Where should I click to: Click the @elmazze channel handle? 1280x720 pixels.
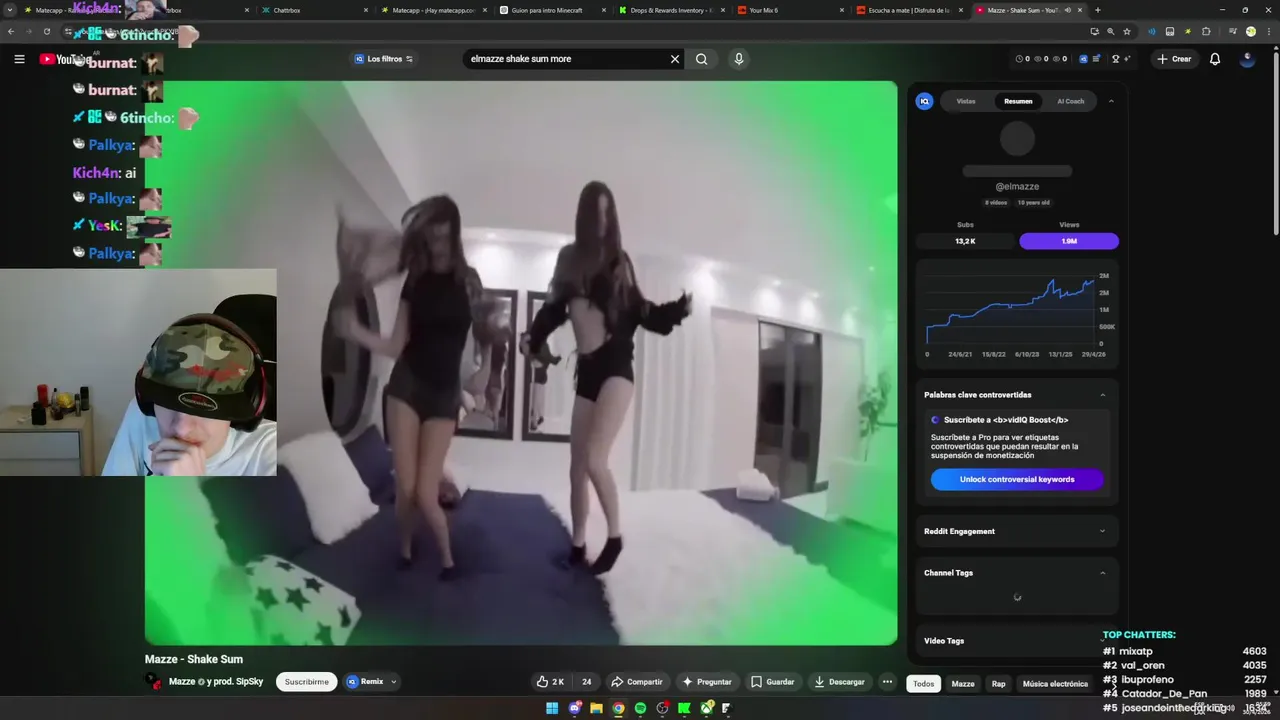1017,186
